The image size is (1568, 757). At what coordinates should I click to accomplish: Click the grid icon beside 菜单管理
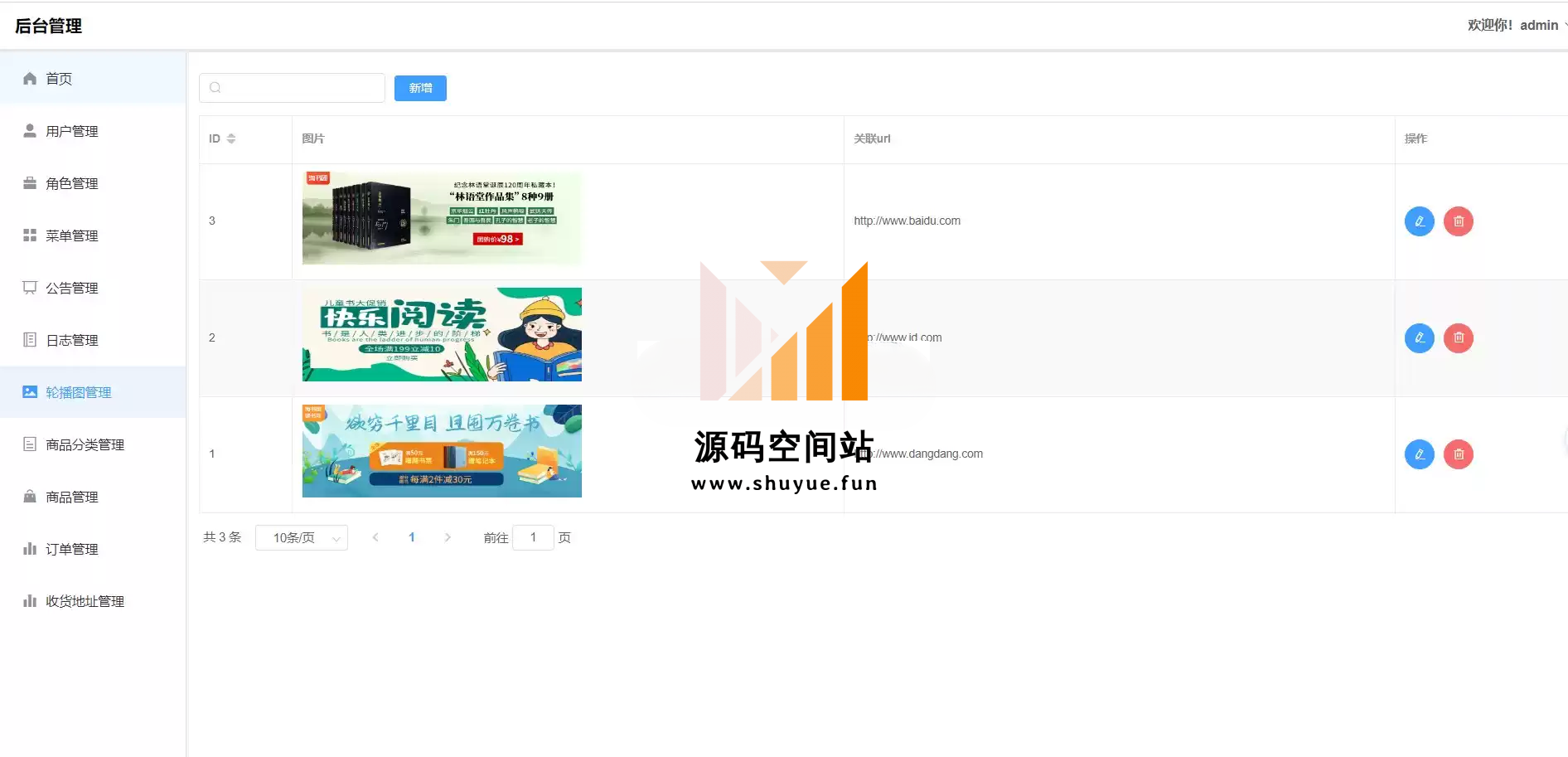tap(30, 235)
